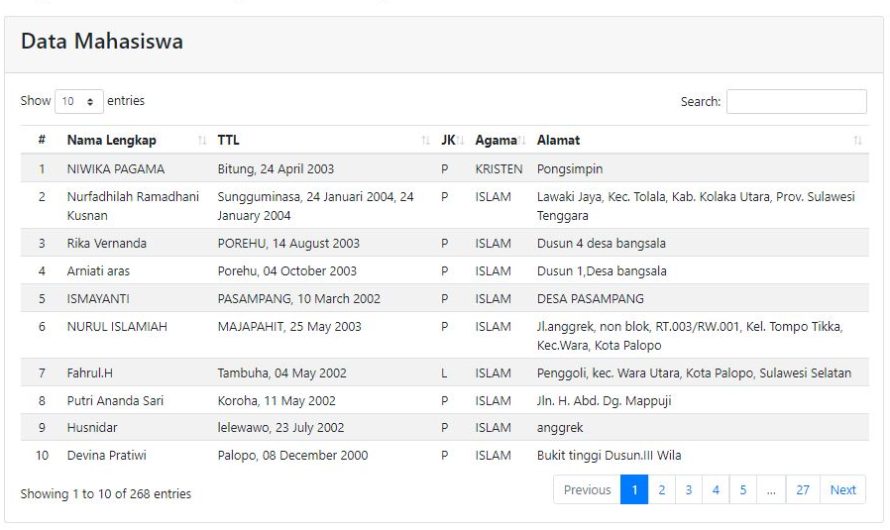Image resolution: width=890 pixels, height=530 pixels.
Task: Go to pagination page 4
Action: click(716, 490)
